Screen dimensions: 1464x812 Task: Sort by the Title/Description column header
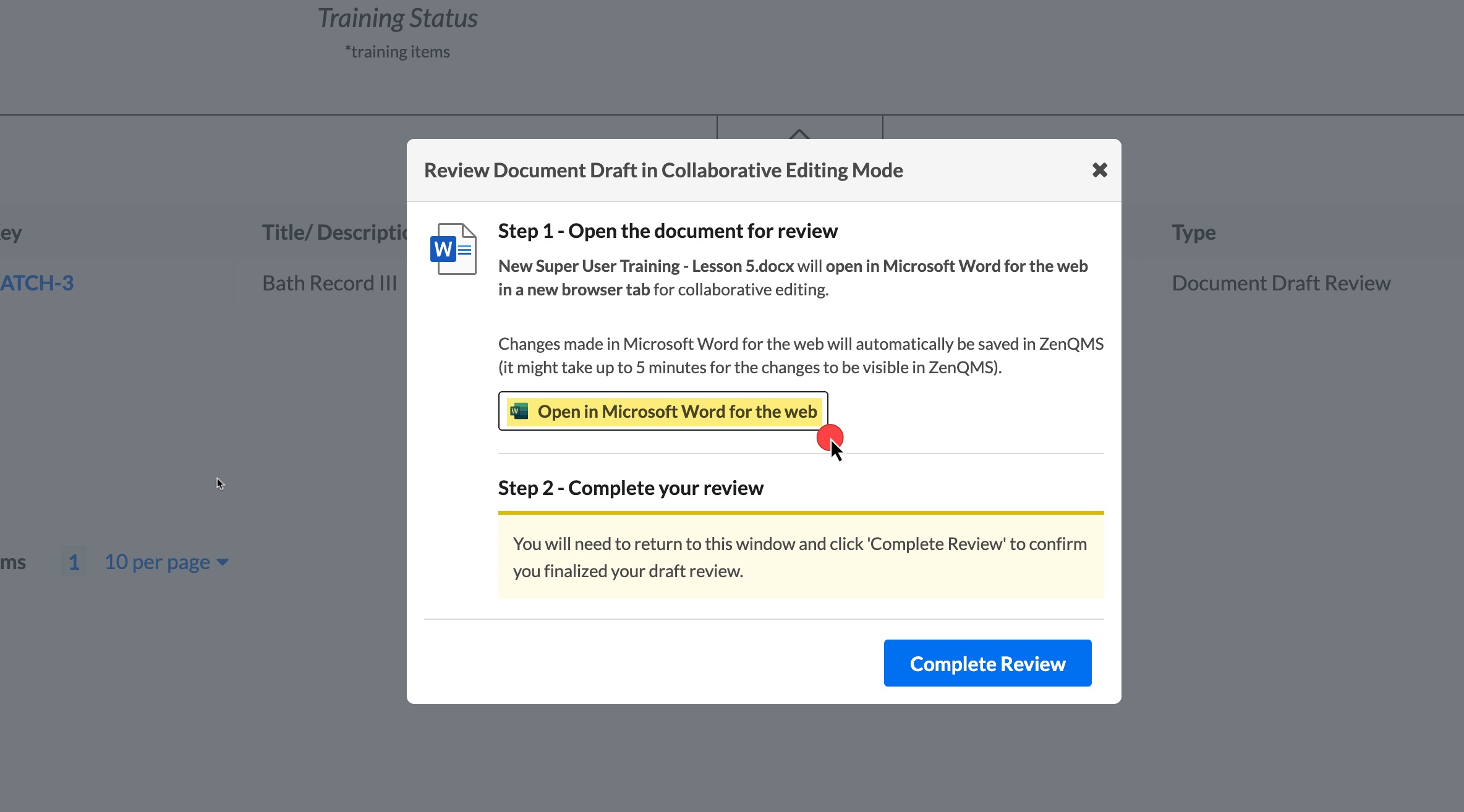click(x=334, y=232)
